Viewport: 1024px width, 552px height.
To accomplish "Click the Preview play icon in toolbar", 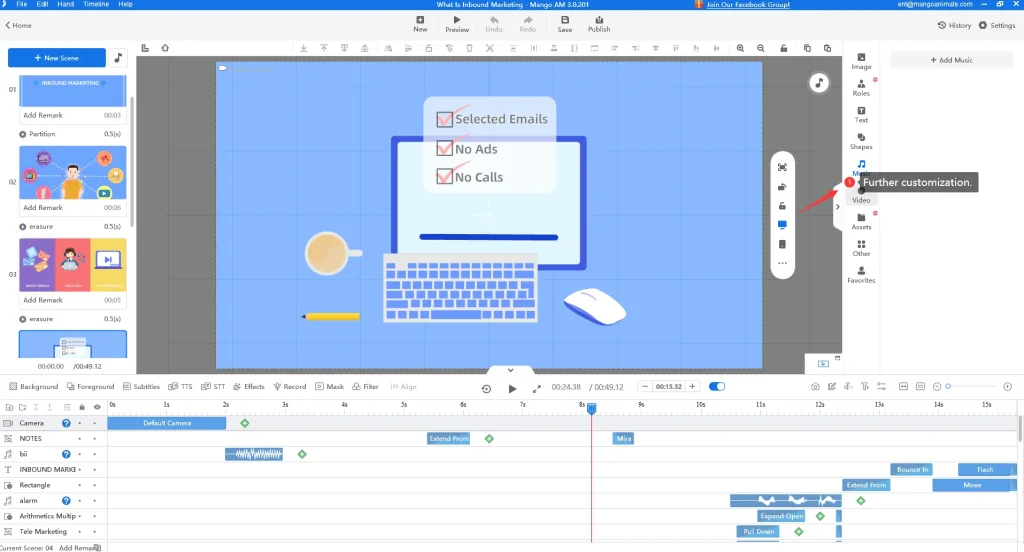I will point(457,23).
